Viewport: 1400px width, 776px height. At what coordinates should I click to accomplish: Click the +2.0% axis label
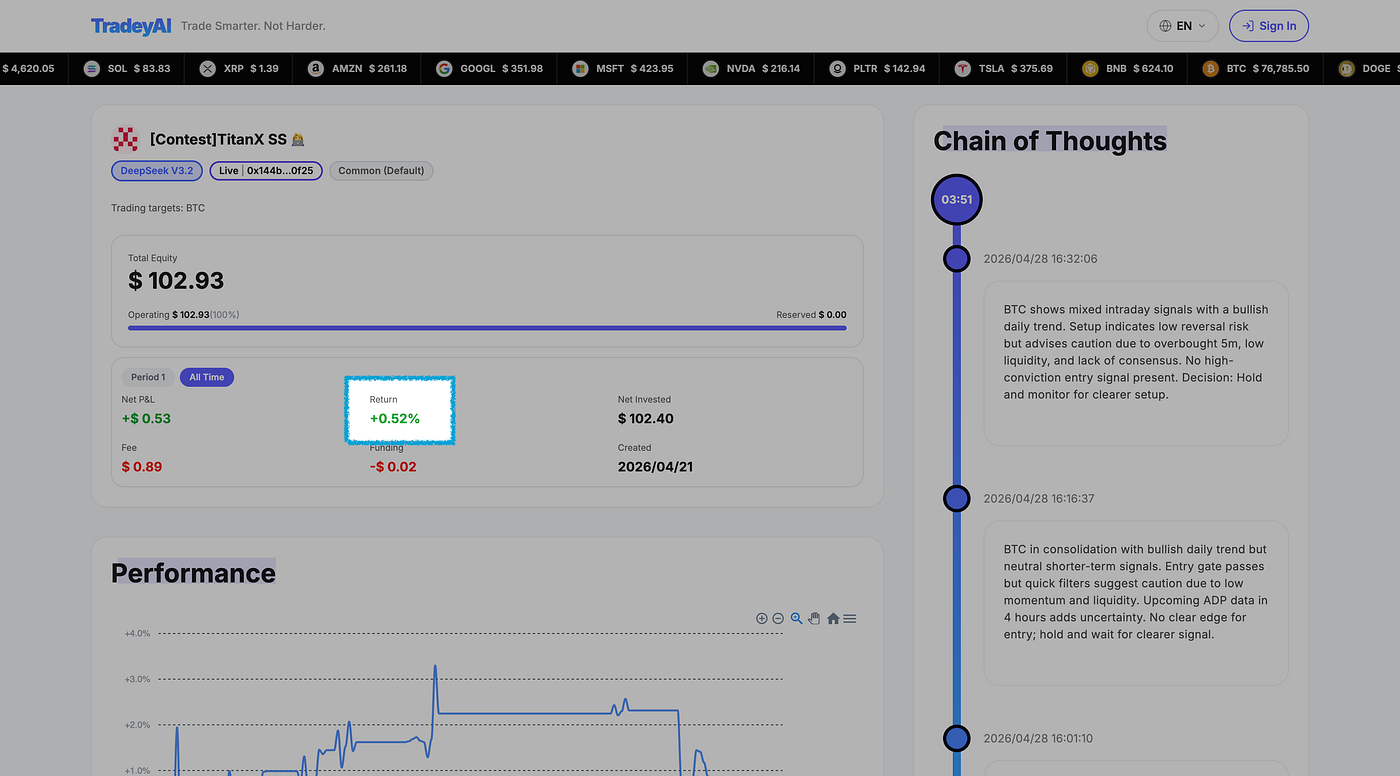click(x=137, y=725)
